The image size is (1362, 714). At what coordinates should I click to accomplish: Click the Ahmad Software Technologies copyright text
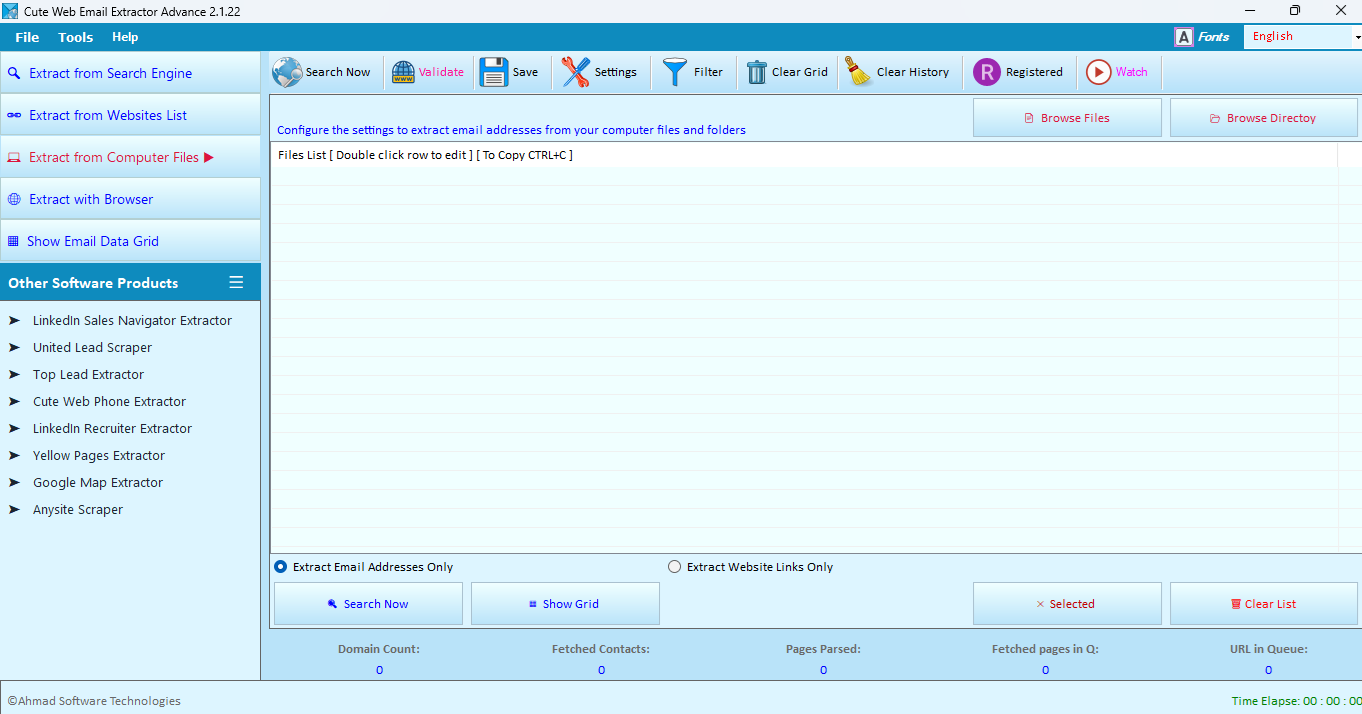point(94,701)
